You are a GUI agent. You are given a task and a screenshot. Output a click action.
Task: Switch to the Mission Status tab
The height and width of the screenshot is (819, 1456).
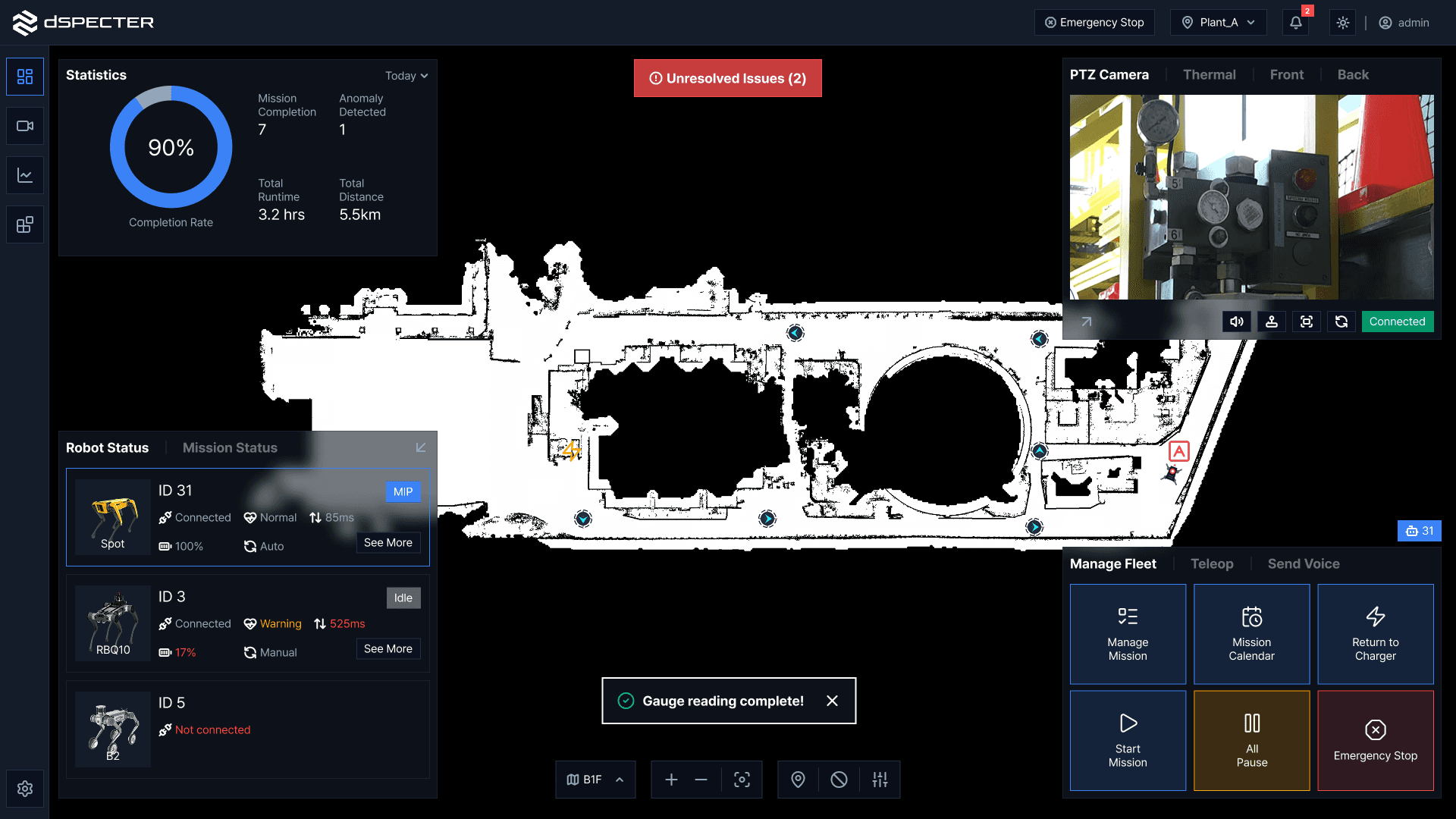(230, 448)
